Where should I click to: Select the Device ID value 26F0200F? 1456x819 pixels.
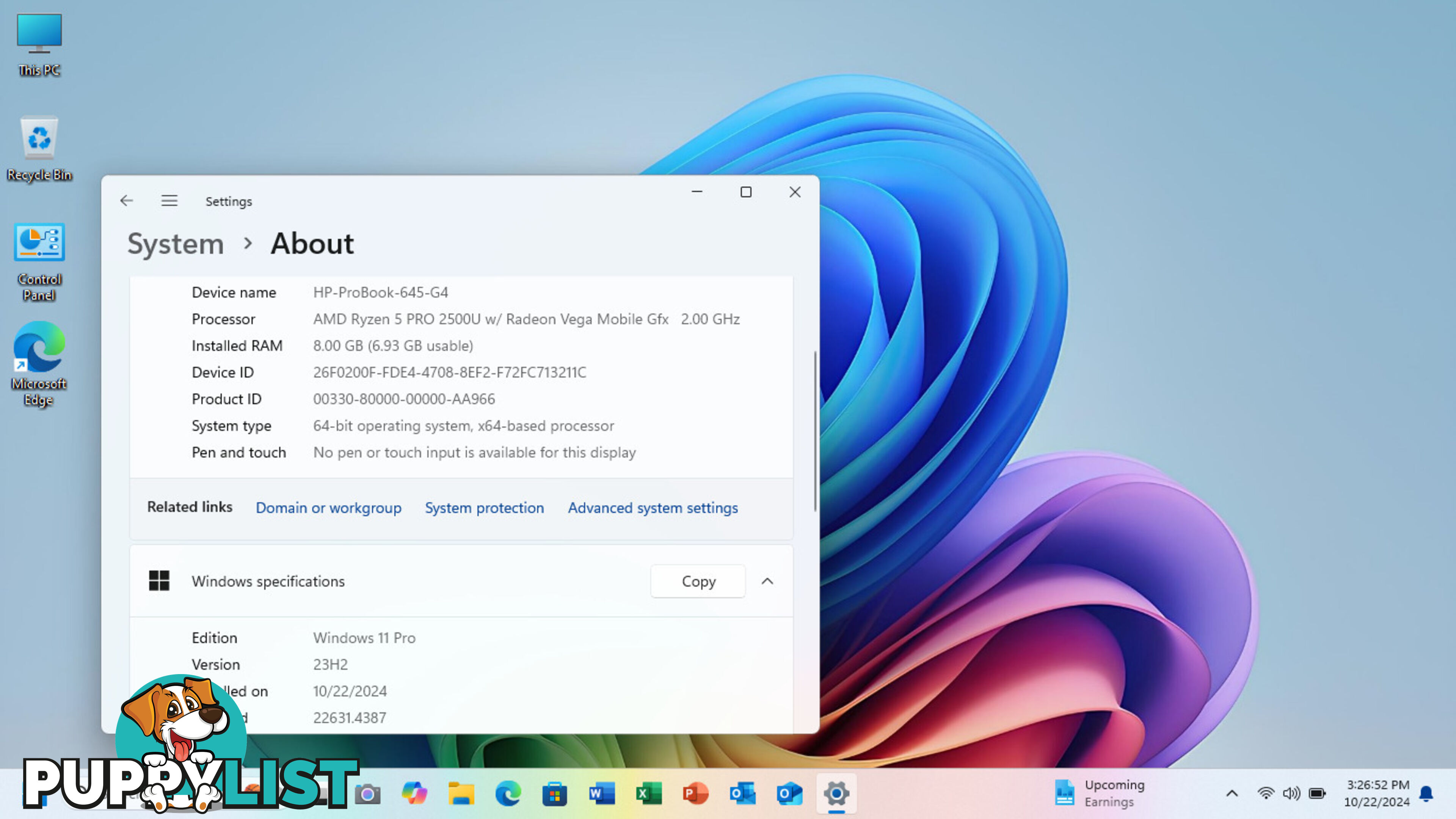tap(449, 372)
